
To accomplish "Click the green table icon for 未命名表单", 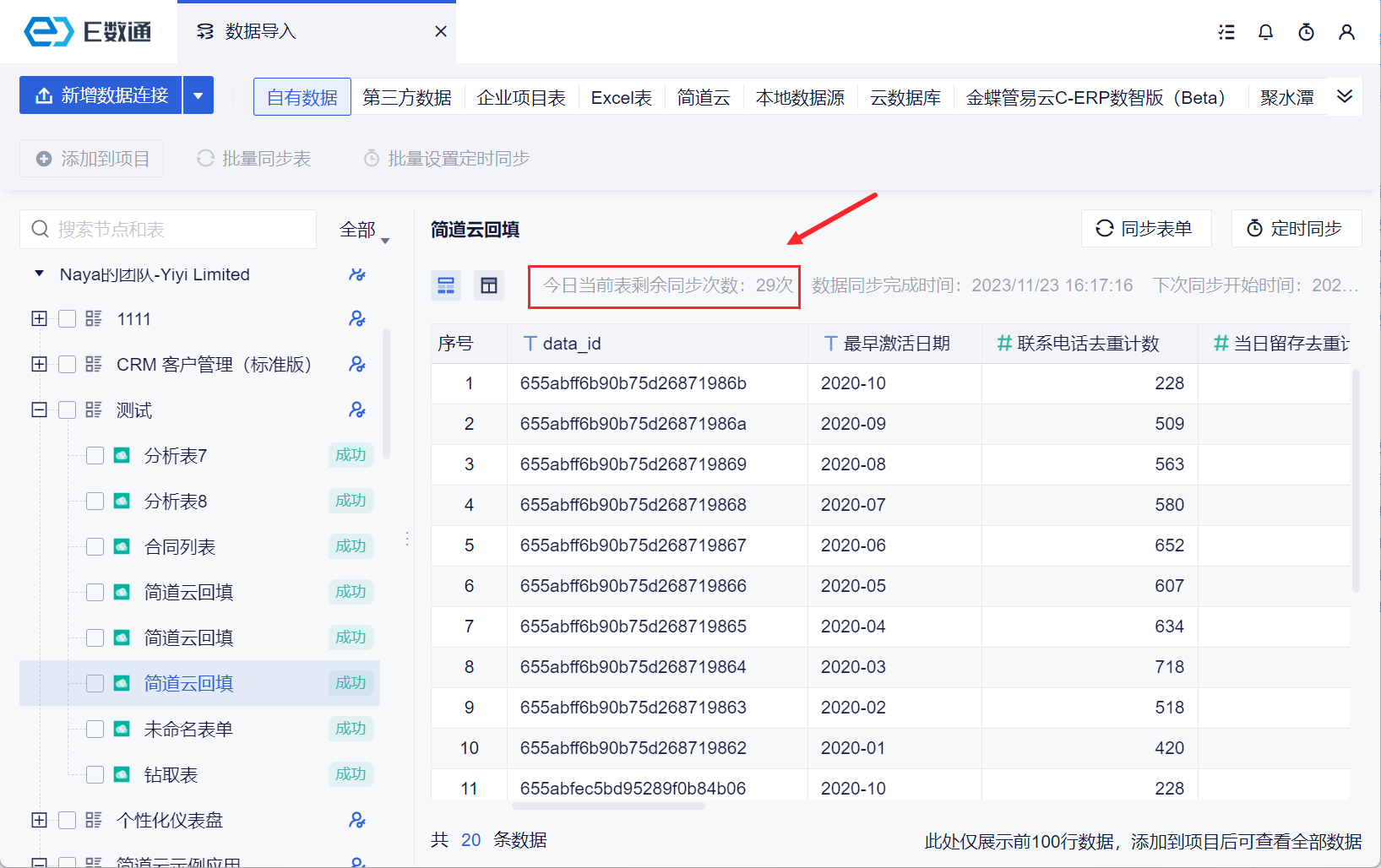I will pyautogui.click(x=122, y=730).
